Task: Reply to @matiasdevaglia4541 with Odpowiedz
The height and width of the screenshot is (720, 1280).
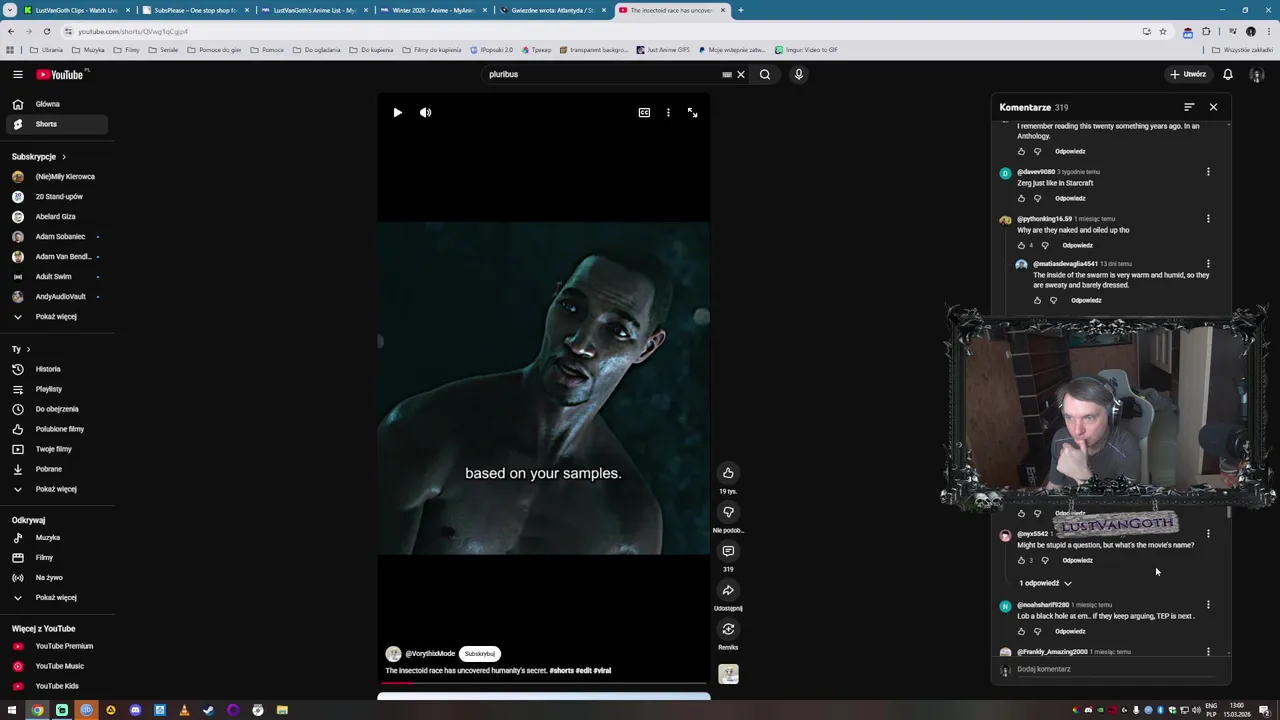Action: click(x=1086, y=300)
